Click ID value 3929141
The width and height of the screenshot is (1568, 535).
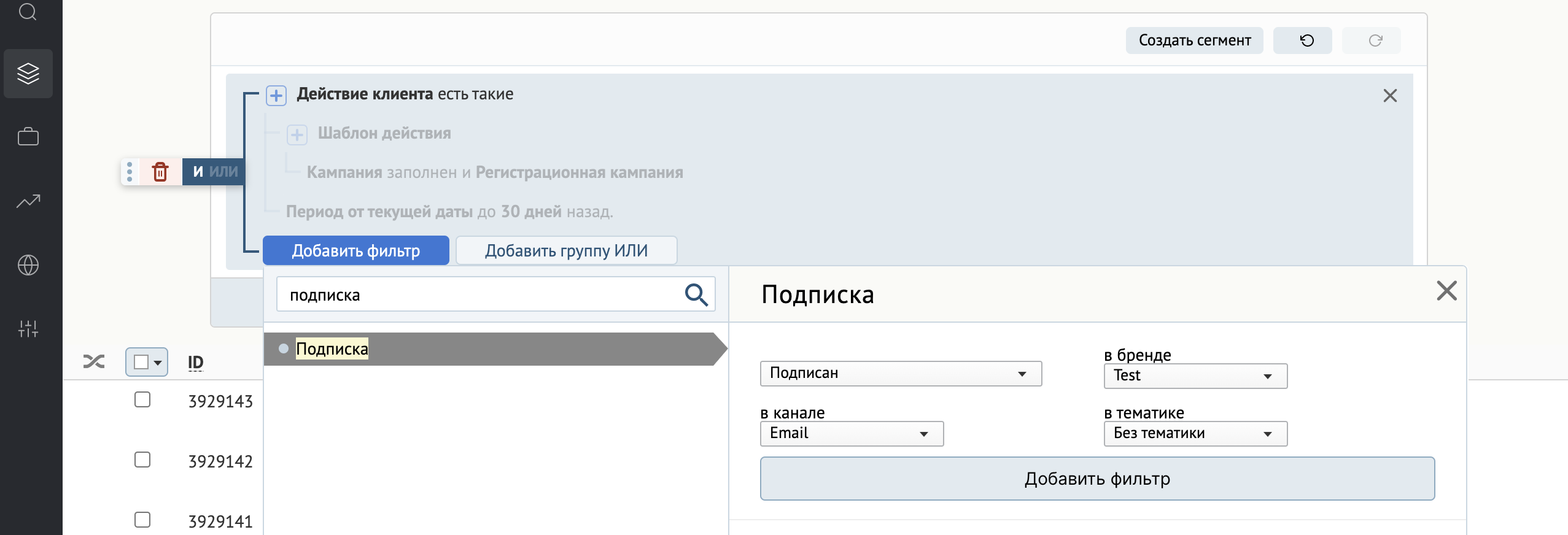point(220,522)
